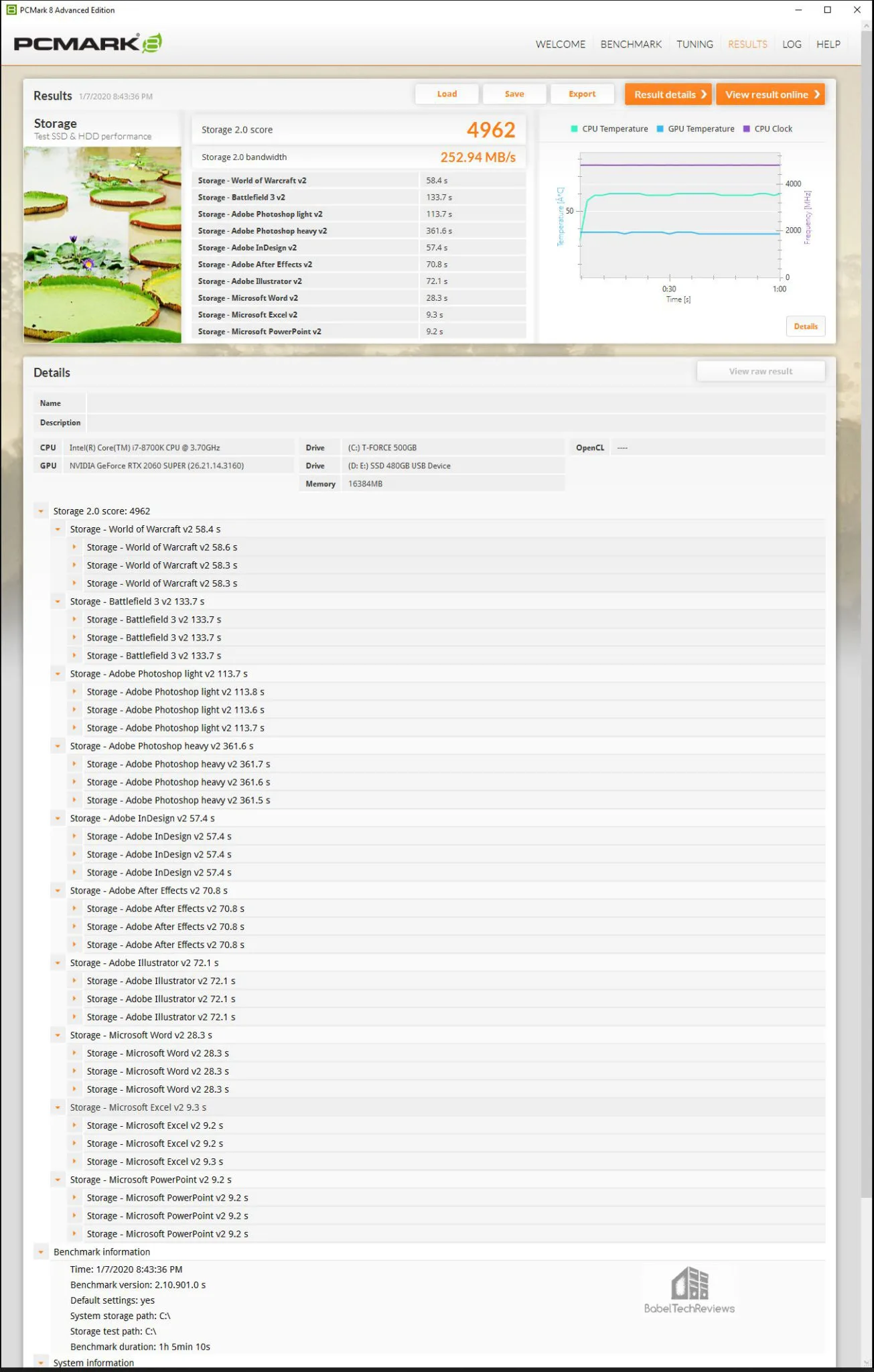Click the vertical scrollbar down arrow
The height and width of the screenshot is (1372, 874).
(x=867, y=1362)
